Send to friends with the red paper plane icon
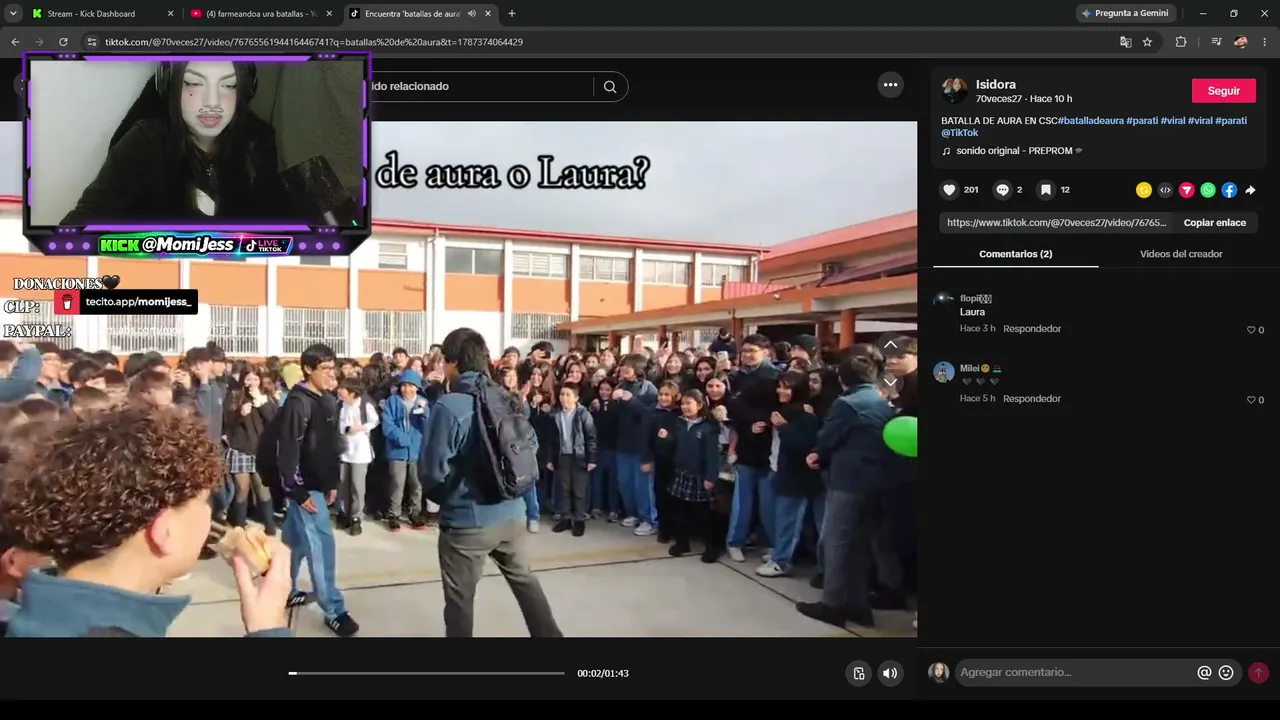Viewport: 1280px width, 720px height. click(1187, 190)
